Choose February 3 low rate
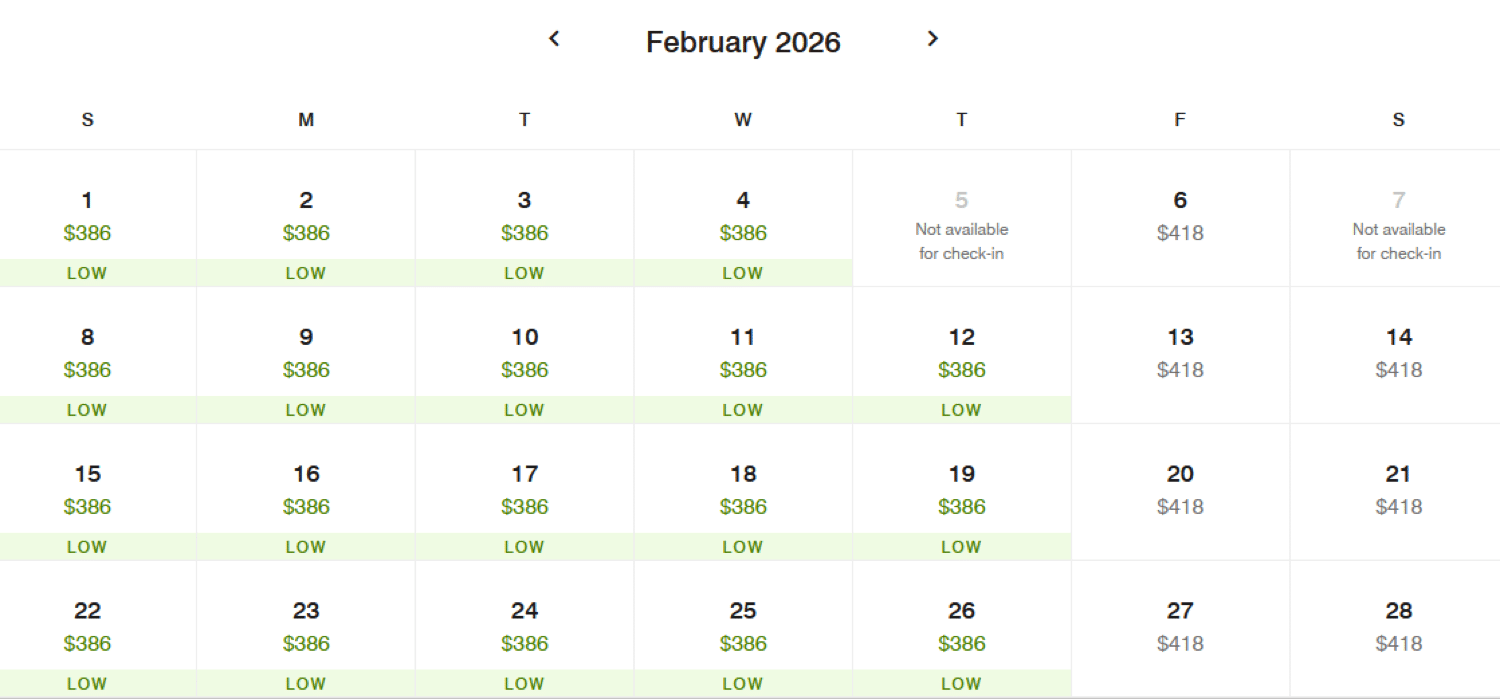 [x=524, y=218]
